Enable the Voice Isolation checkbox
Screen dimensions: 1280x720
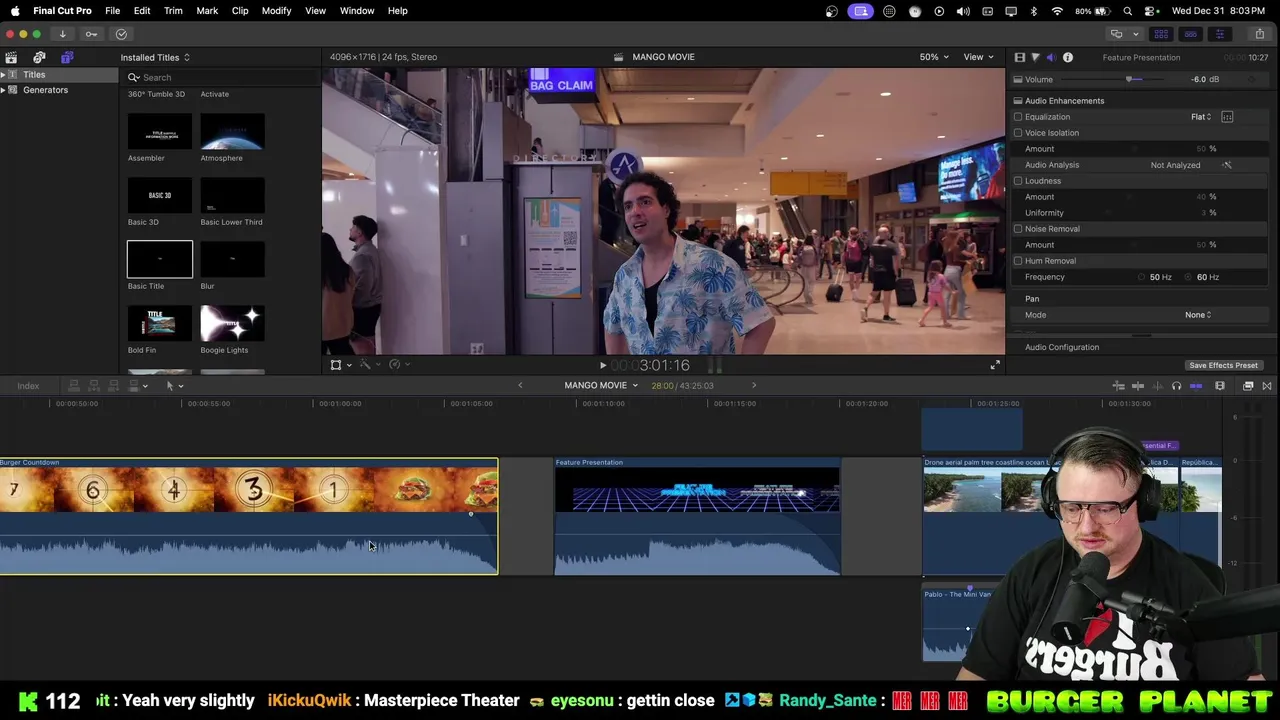1018,133
